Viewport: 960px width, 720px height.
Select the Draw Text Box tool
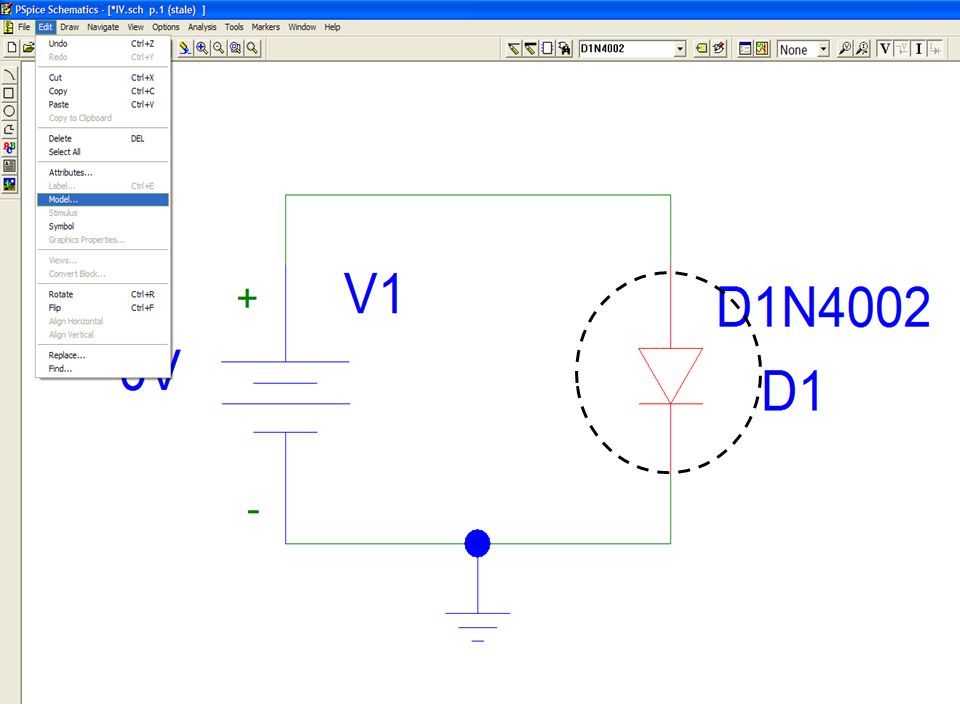(9, 165)
